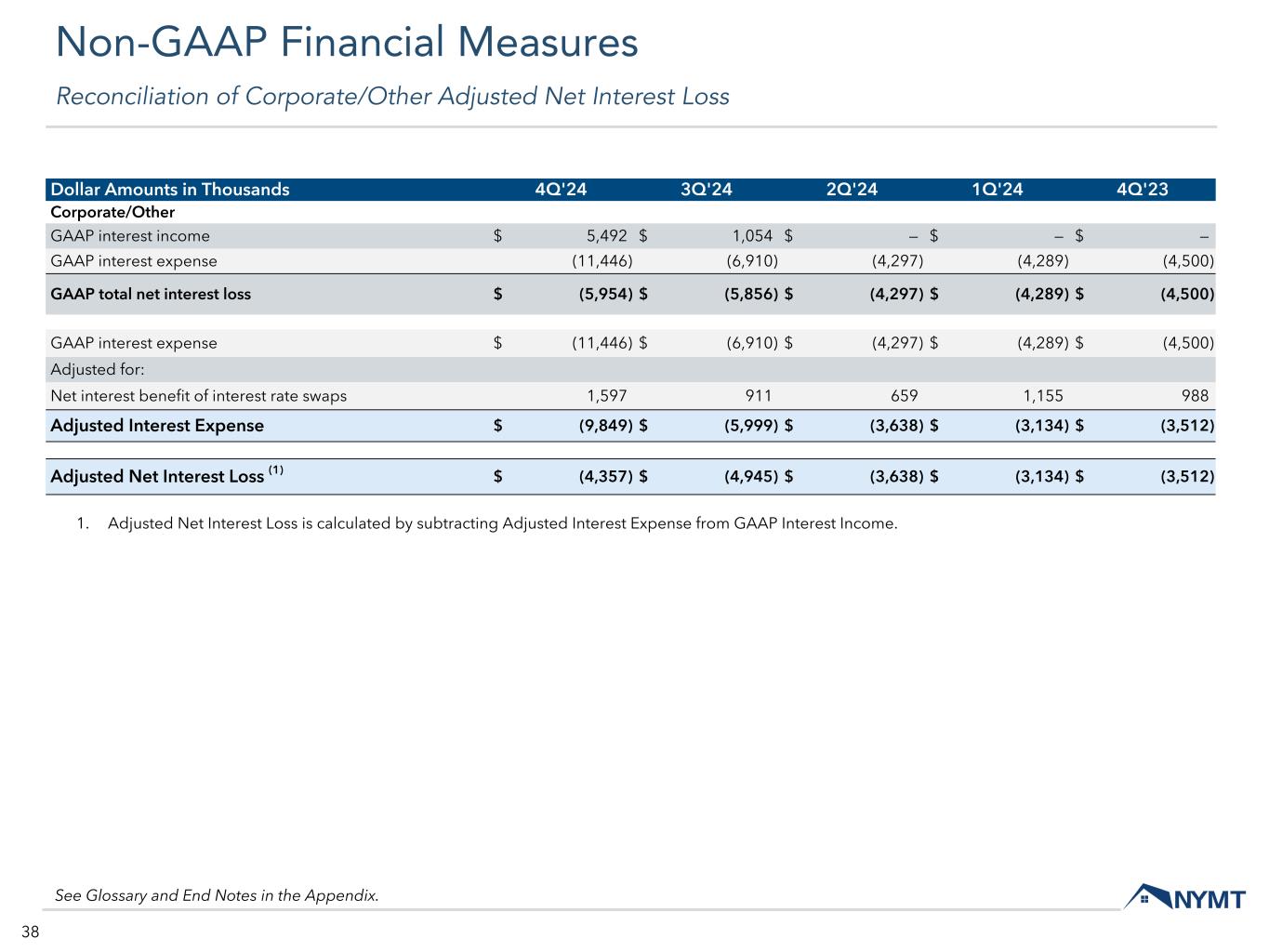Screen dimensions: 1269x952
Task: Select the 4Q'23 column header
Action: coord(1142,190)
